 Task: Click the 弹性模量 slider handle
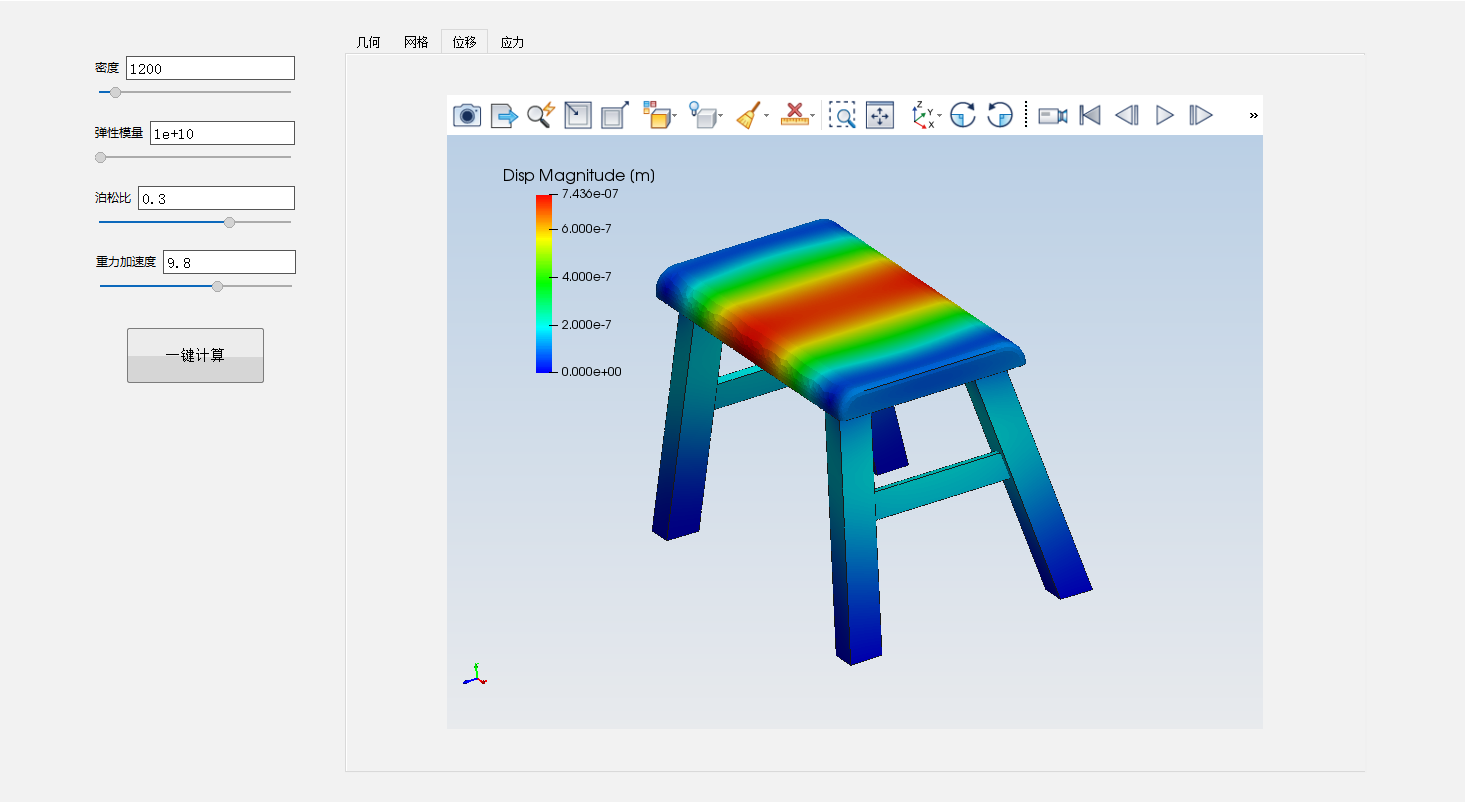tap(100, 157)
